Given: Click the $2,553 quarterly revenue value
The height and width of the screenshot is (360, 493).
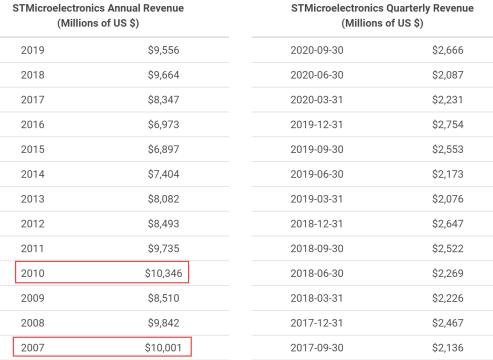Looking at the screenshot, I should (448, 149).
